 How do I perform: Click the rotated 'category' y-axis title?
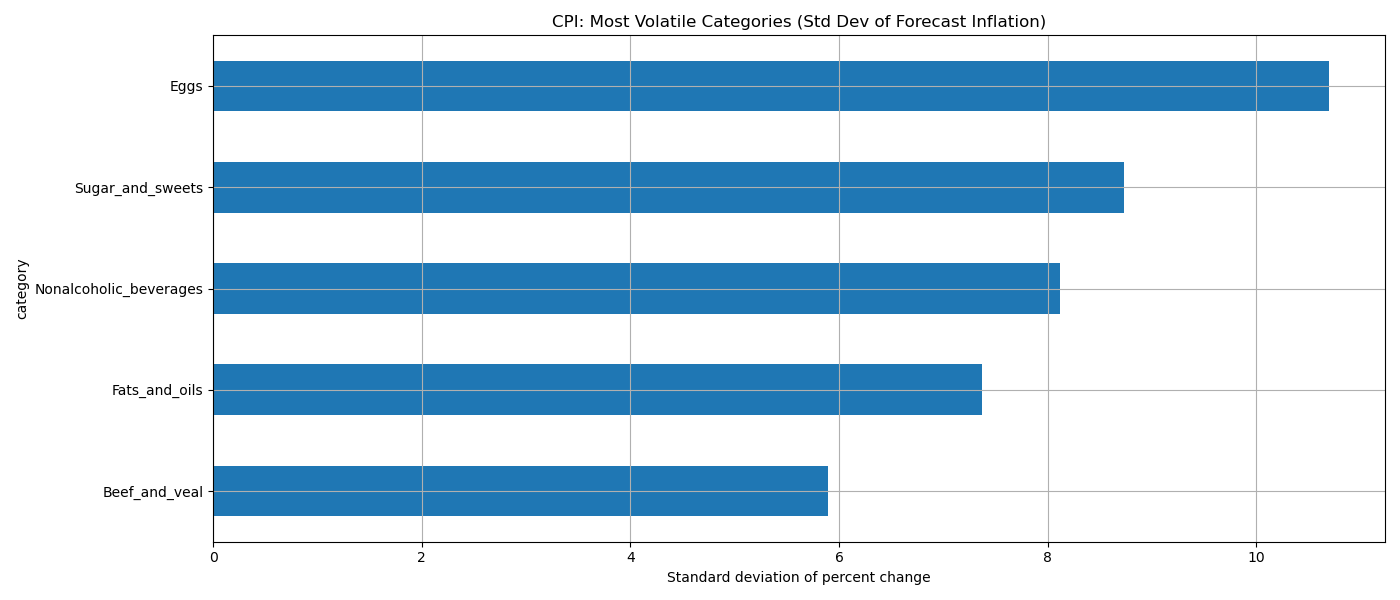22,289
